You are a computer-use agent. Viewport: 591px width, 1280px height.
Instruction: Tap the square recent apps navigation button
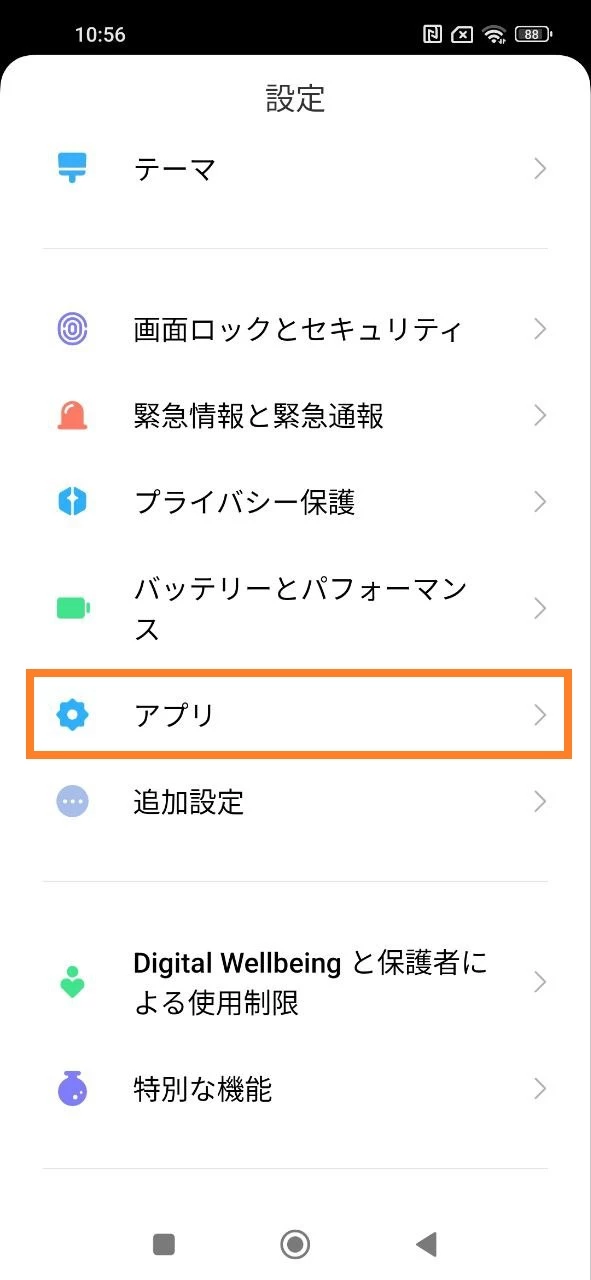point(164,1244)
